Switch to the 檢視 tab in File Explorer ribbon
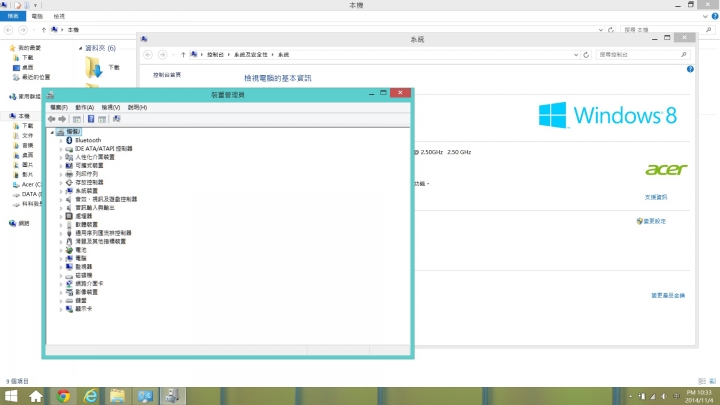The image size is (720, 405). coord(59,17)
